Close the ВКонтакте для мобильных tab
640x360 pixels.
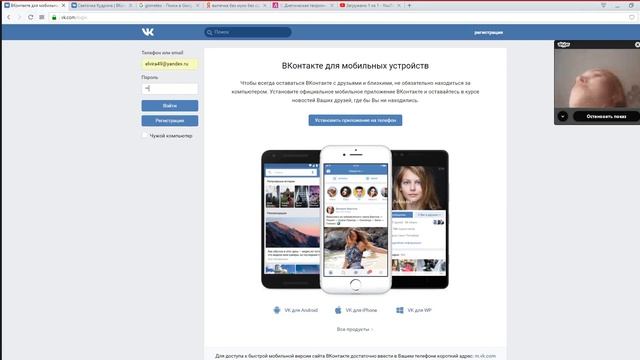63,6
